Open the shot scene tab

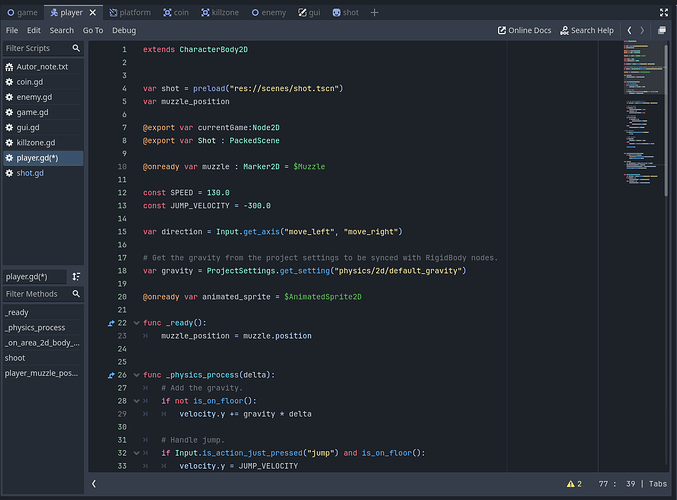pos(345,13)
